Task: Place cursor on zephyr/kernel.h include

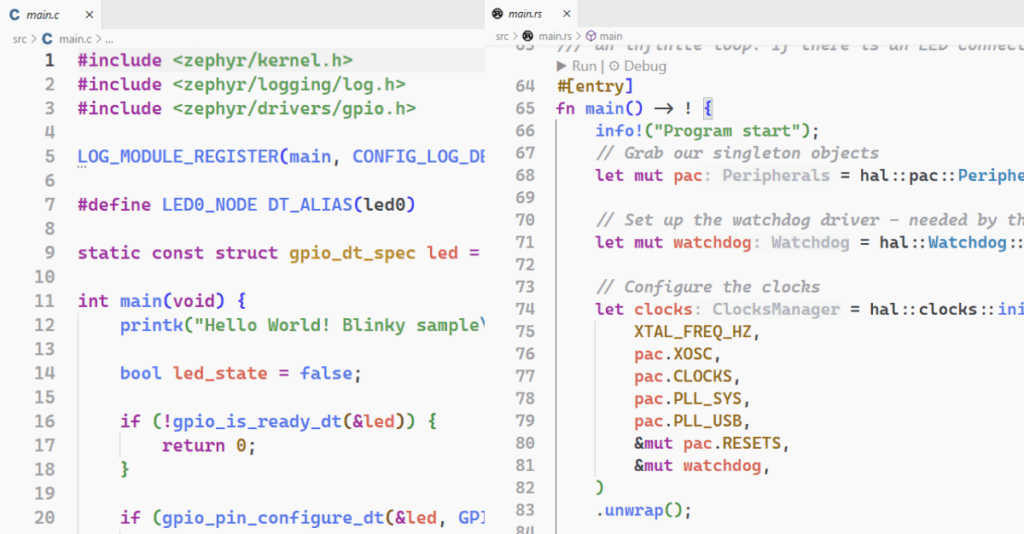Action: pyautogui.click(x=262, y=61)
